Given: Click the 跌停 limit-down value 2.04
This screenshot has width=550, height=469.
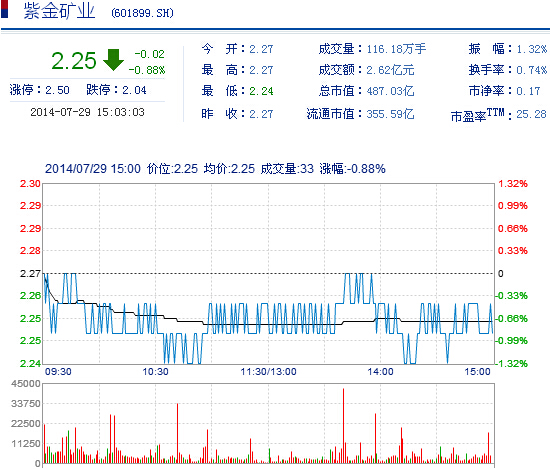Looking at the screenshot, I should (134, 90).
